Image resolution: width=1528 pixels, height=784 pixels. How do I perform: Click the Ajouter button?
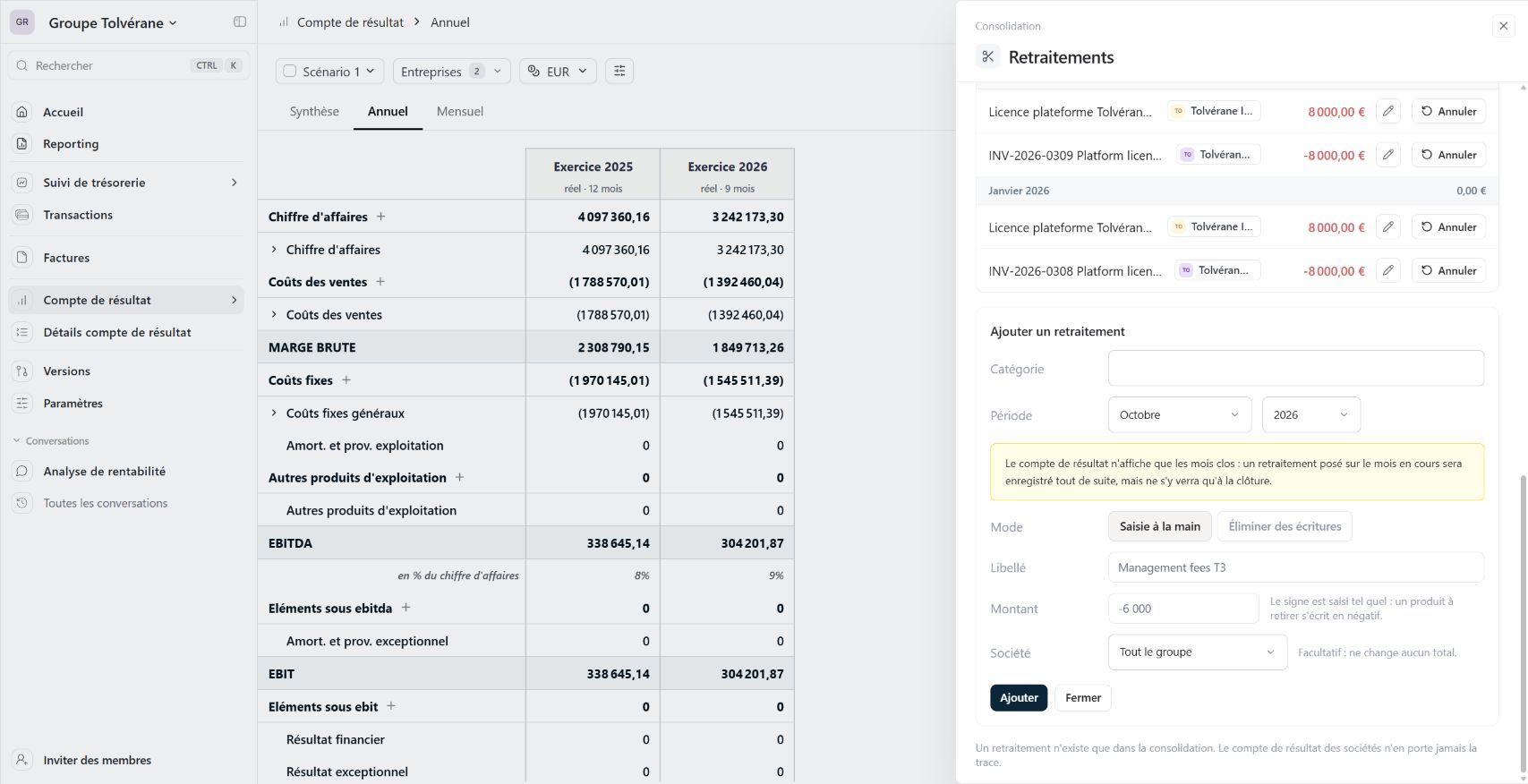(1019, 698)
